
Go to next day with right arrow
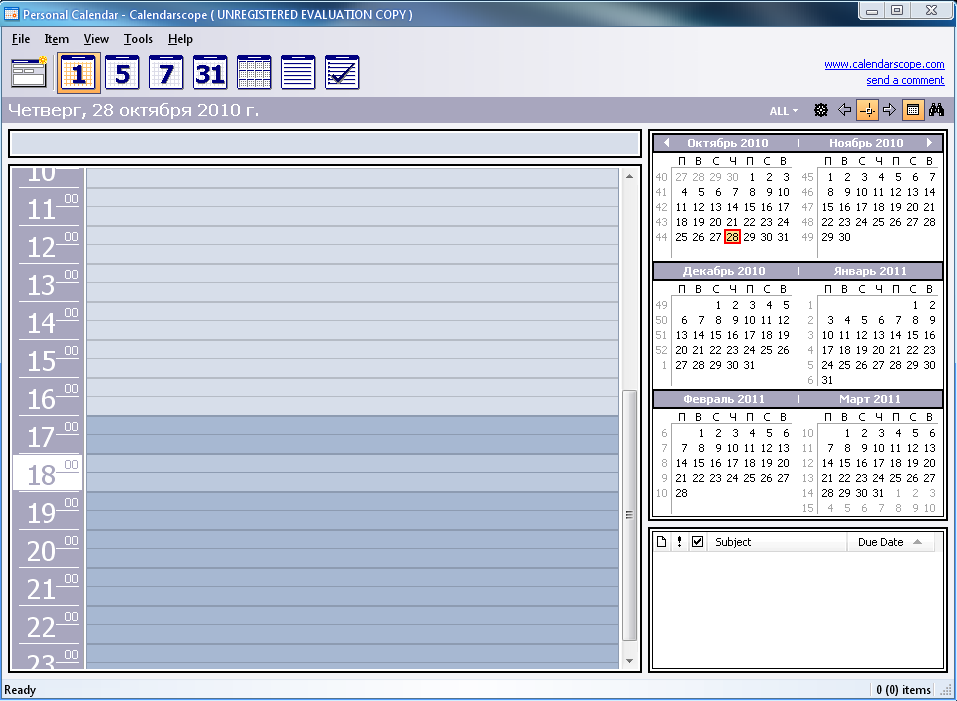click(x=890, y=110)
